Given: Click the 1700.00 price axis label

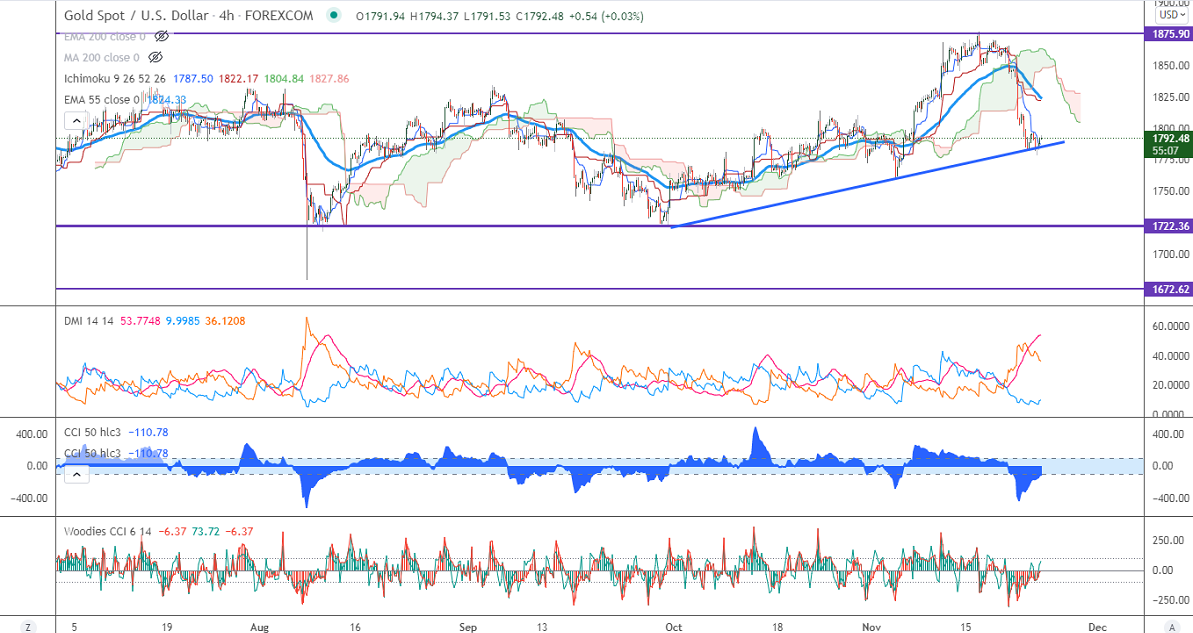Looking at the screenshot, I should (1170, 254).
